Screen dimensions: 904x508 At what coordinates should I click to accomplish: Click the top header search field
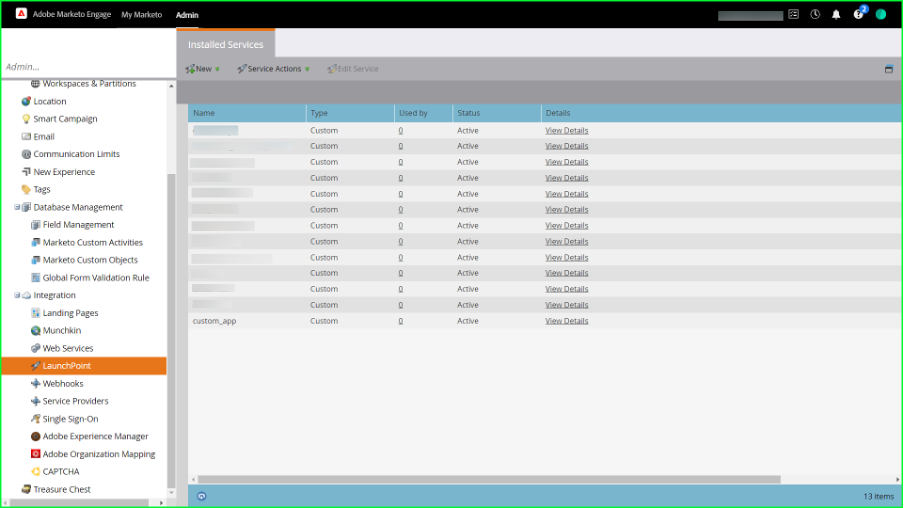750,16
